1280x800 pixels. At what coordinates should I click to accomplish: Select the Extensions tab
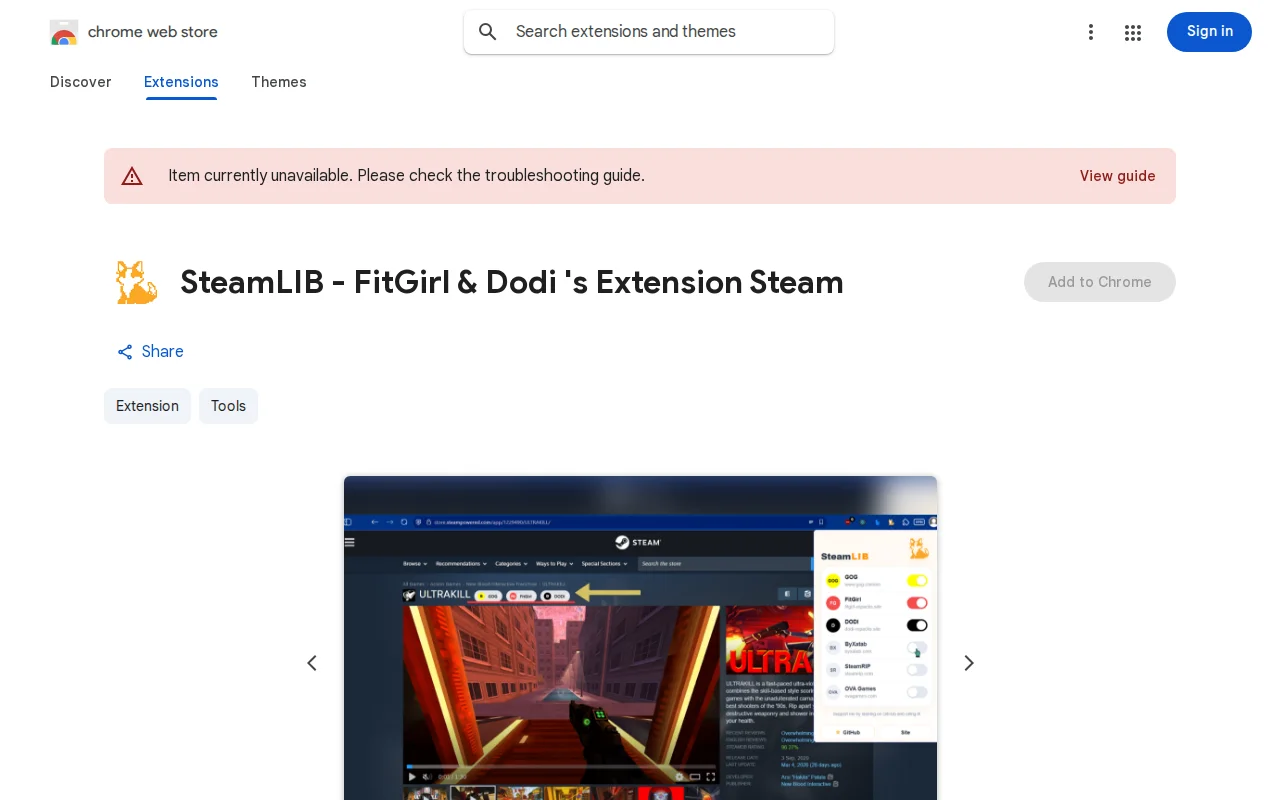click(181, 82)
